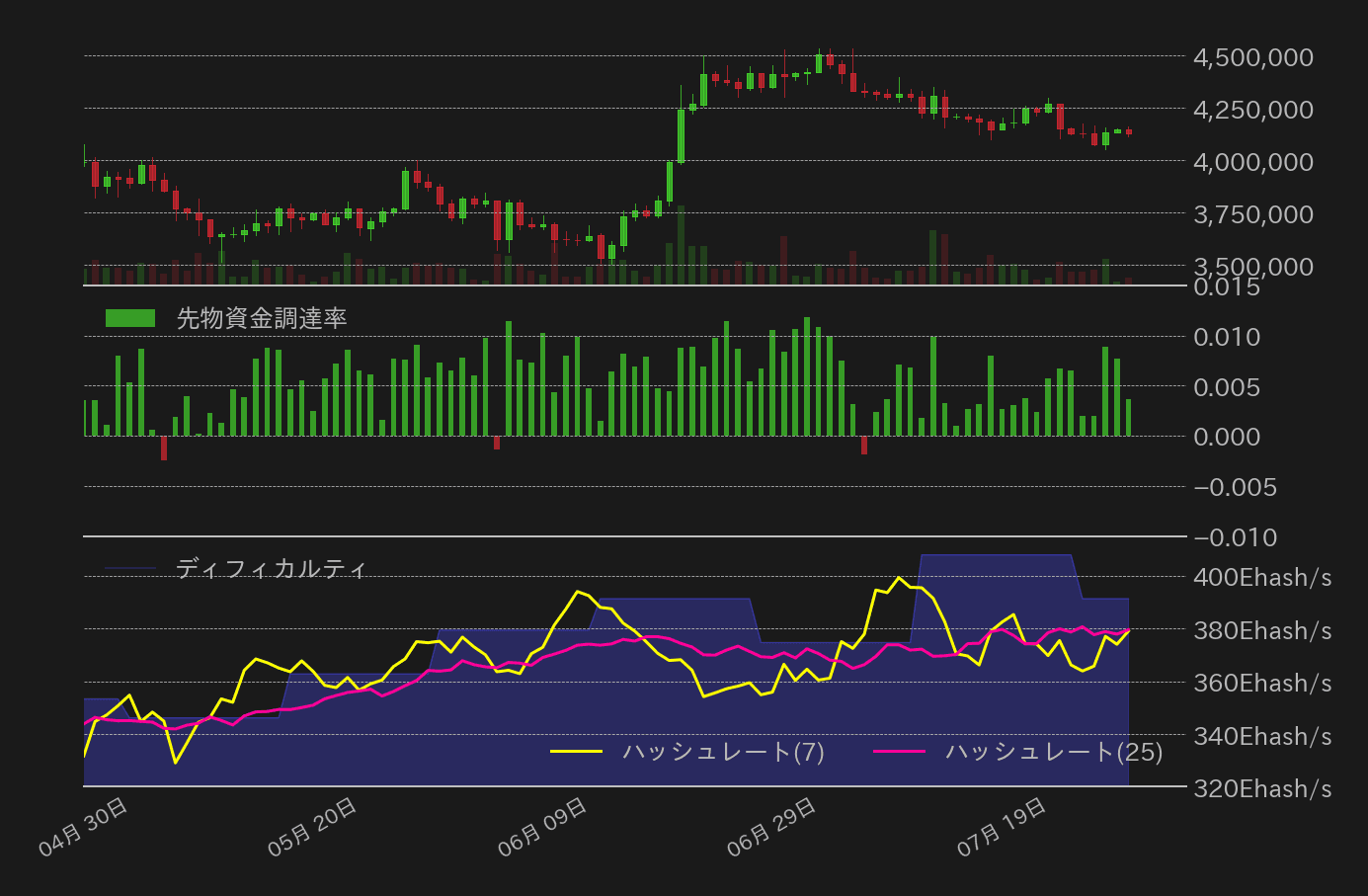Click the 3,750,000 price axis label
Screen dimensions: 1368x896
point(1252,214)
